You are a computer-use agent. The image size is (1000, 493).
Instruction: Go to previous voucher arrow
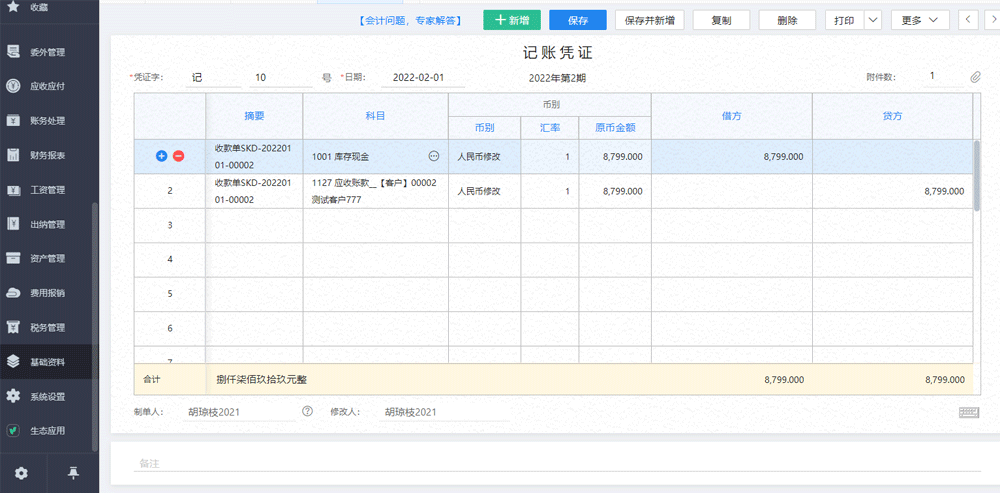coord(967,20)
